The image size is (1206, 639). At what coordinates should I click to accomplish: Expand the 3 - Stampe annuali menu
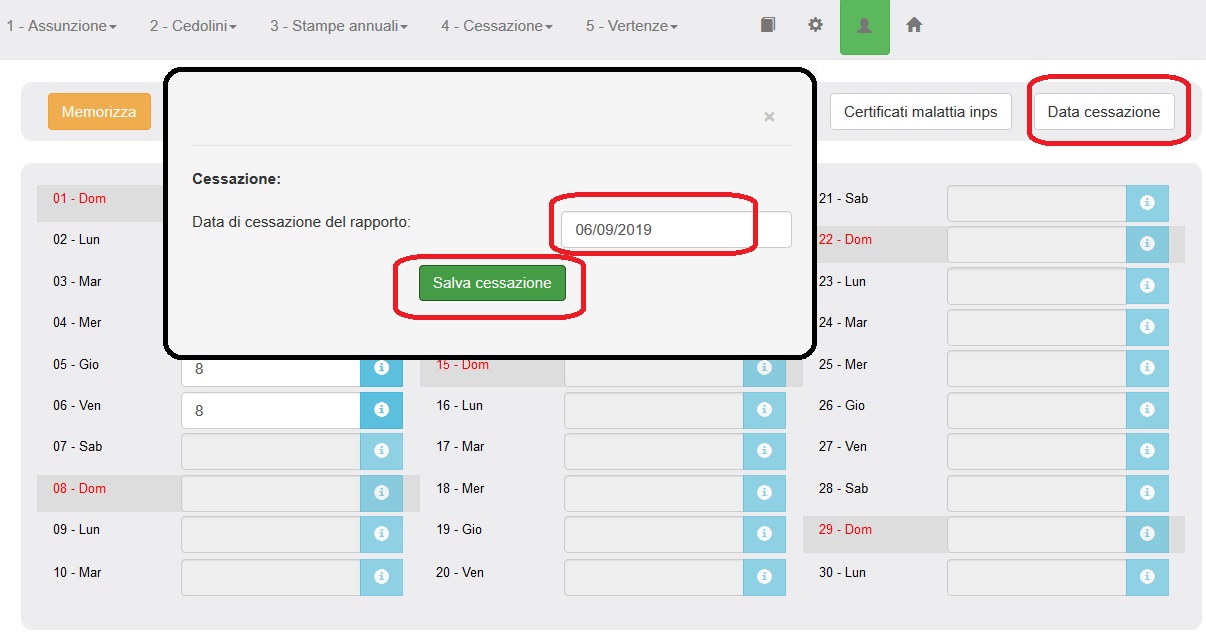coord(338,26)
